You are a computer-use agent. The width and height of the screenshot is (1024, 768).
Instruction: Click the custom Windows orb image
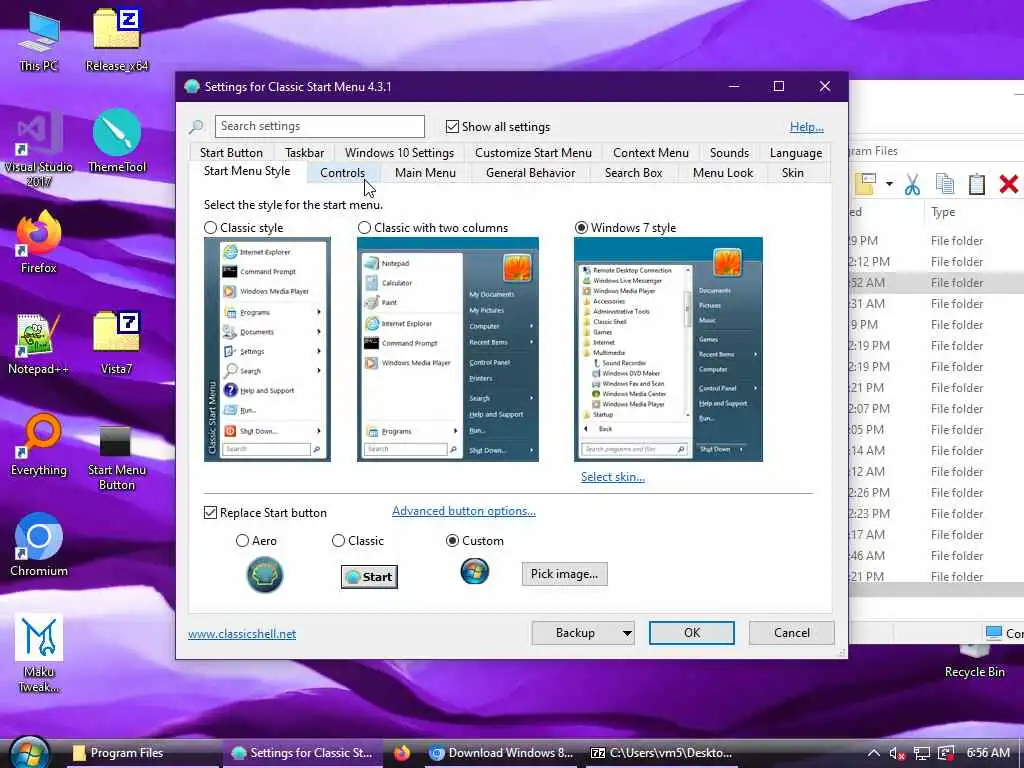[x=475, y=571]
